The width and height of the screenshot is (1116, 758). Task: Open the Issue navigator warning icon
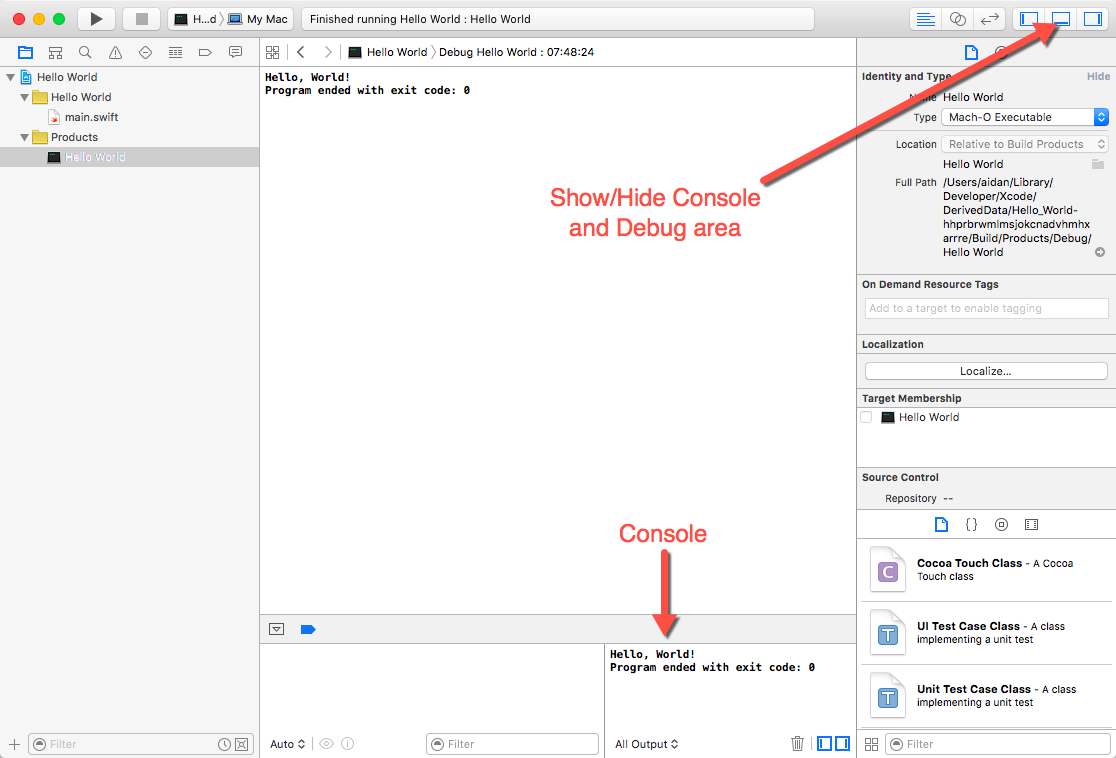tap(115, 52)
